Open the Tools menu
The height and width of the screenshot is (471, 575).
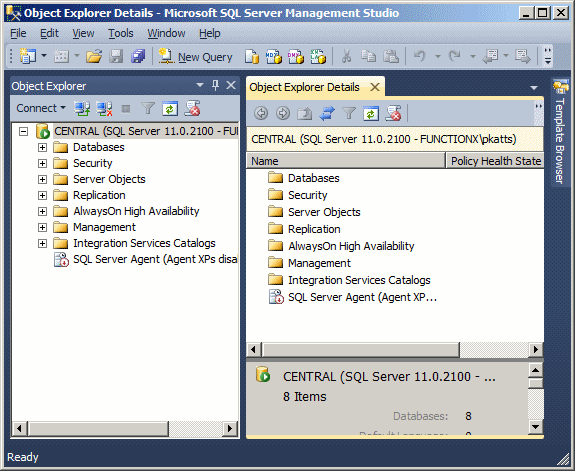click(x=120, y=33)
